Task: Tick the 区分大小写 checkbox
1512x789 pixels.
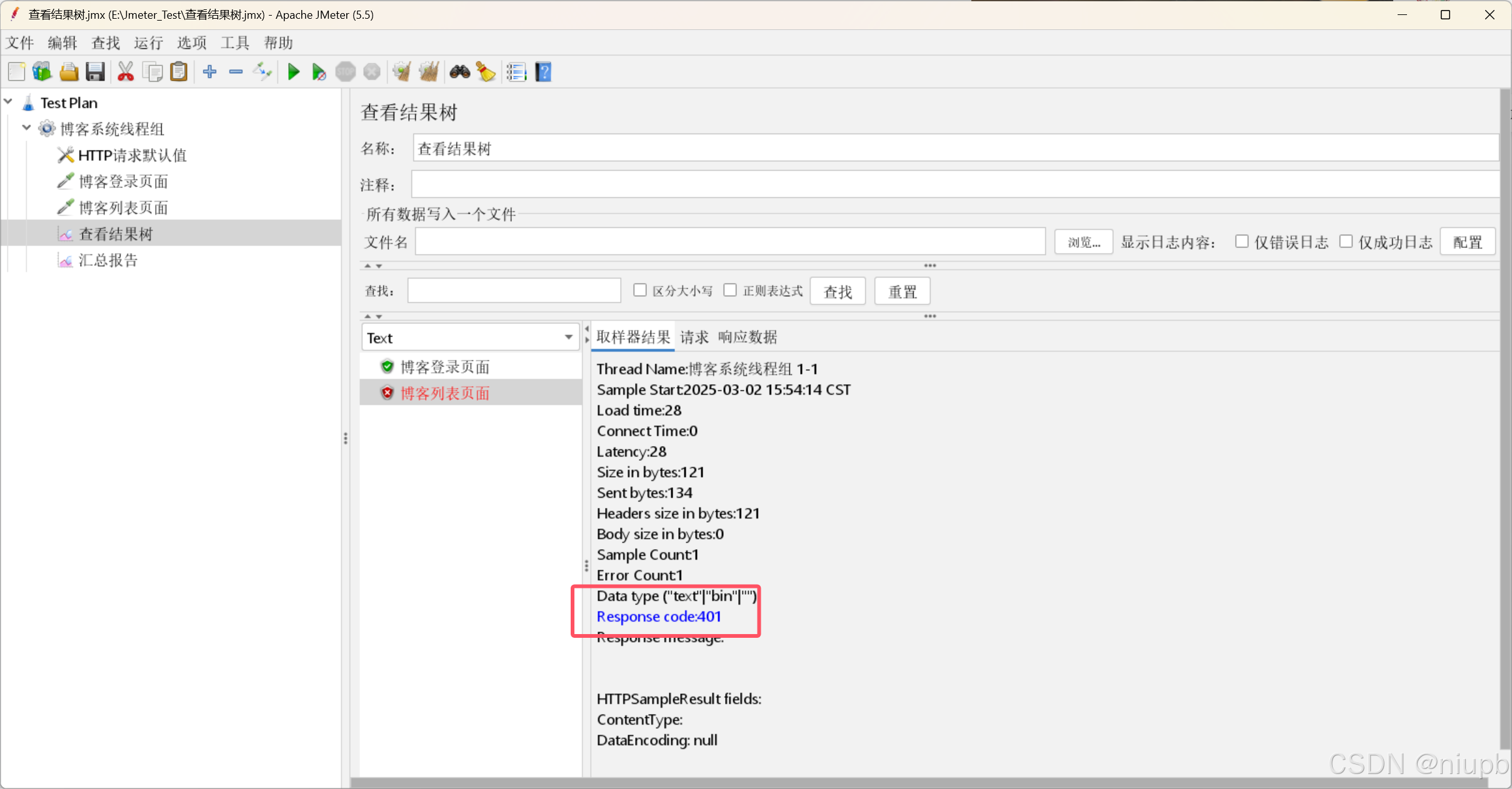Action: click(x=639, y=290)
